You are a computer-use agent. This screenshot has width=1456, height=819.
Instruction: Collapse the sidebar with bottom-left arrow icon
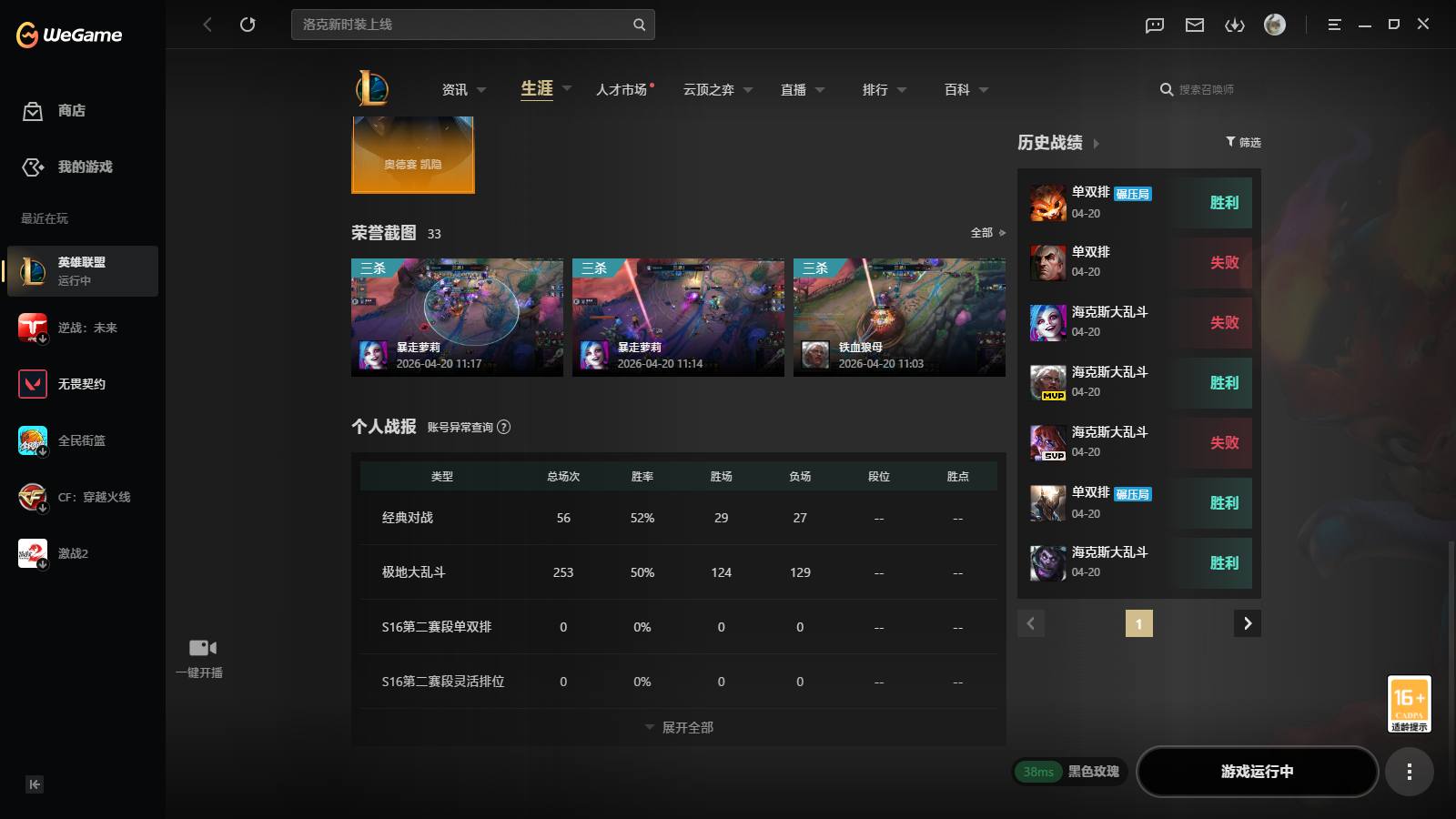coord(35,784)
